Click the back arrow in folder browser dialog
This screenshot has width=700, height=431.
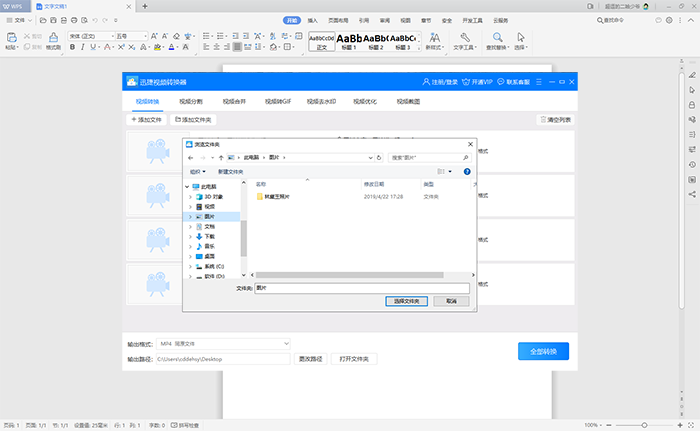(x=191, y=158)
